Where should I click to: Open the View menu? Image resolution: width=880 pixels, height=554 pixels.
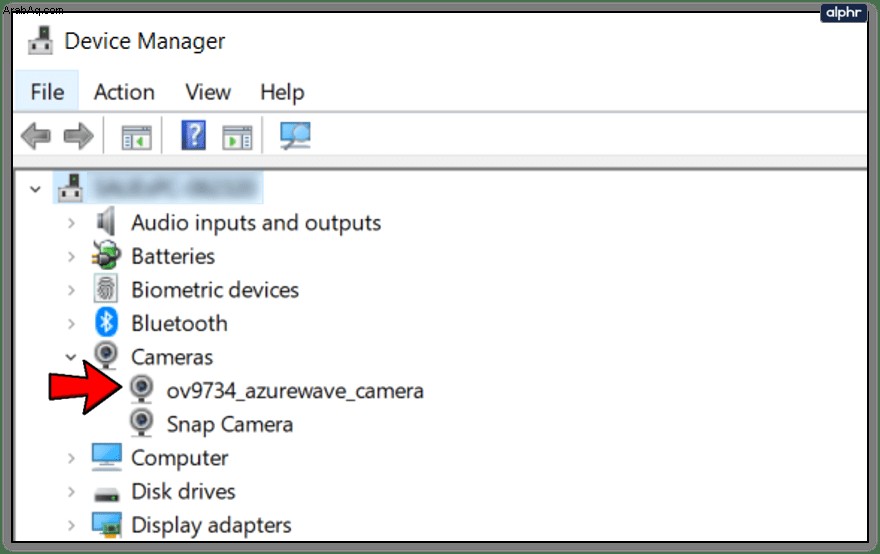click(208, 91)
